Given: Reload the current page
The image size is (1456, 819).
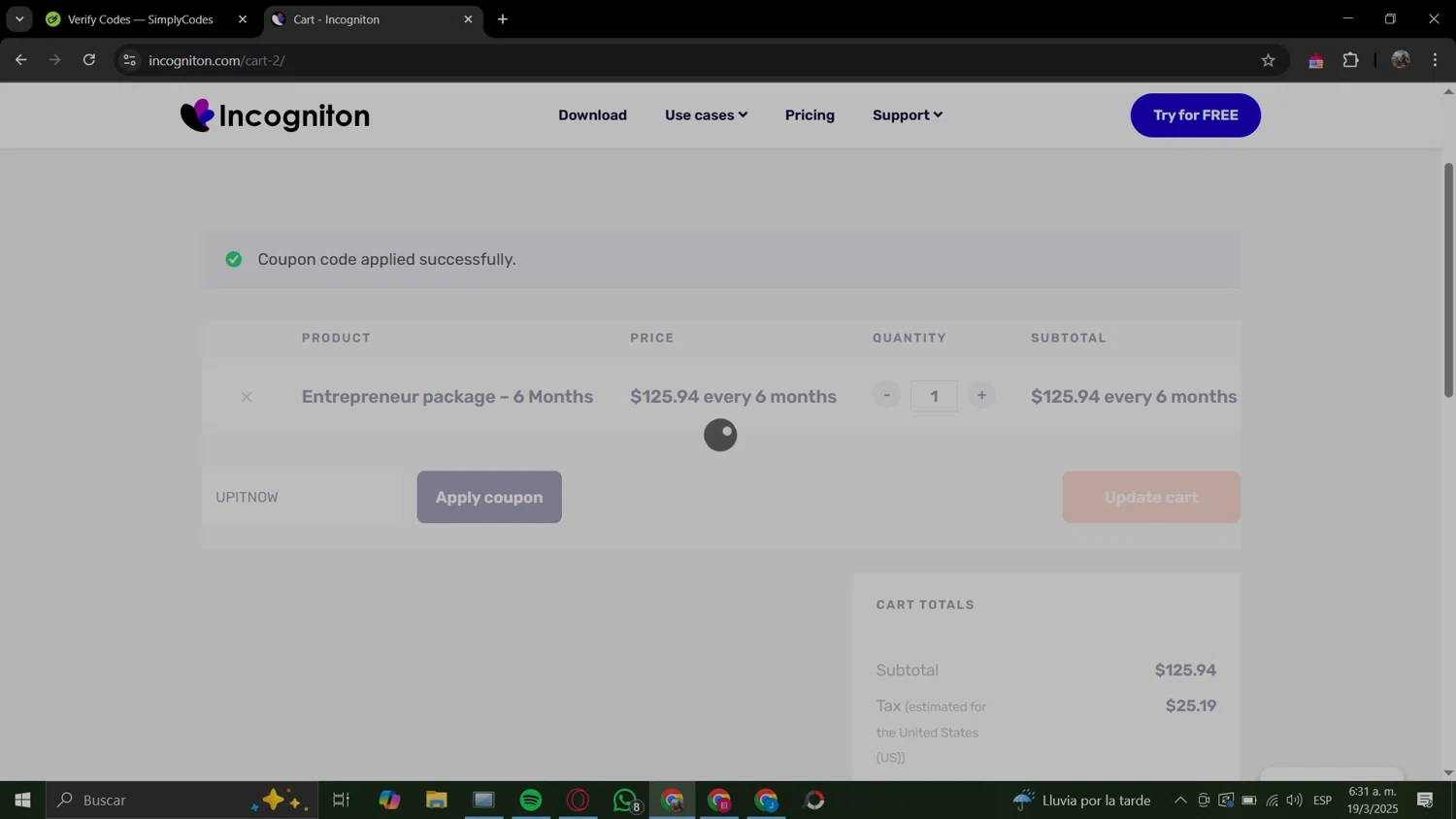Looking at the screenshot, I should [89, 60].
